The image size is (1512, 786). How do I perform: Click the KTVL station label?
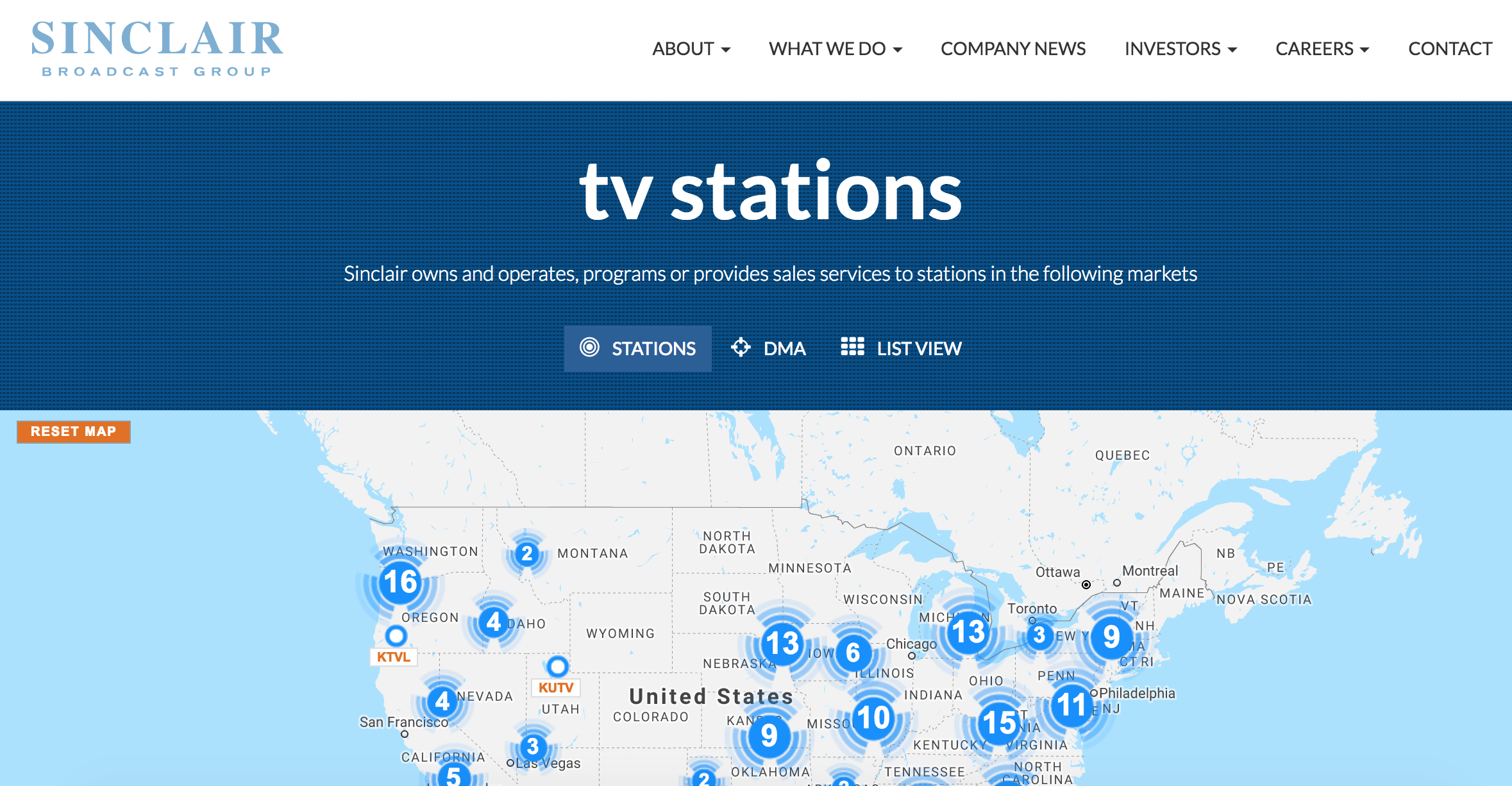[x=393, y=656]
